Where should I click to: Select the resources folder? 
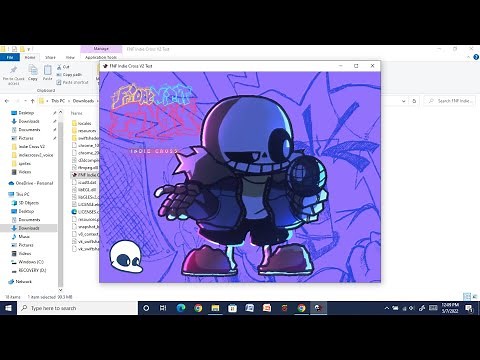pyautogui.click(x=85, y=131)
